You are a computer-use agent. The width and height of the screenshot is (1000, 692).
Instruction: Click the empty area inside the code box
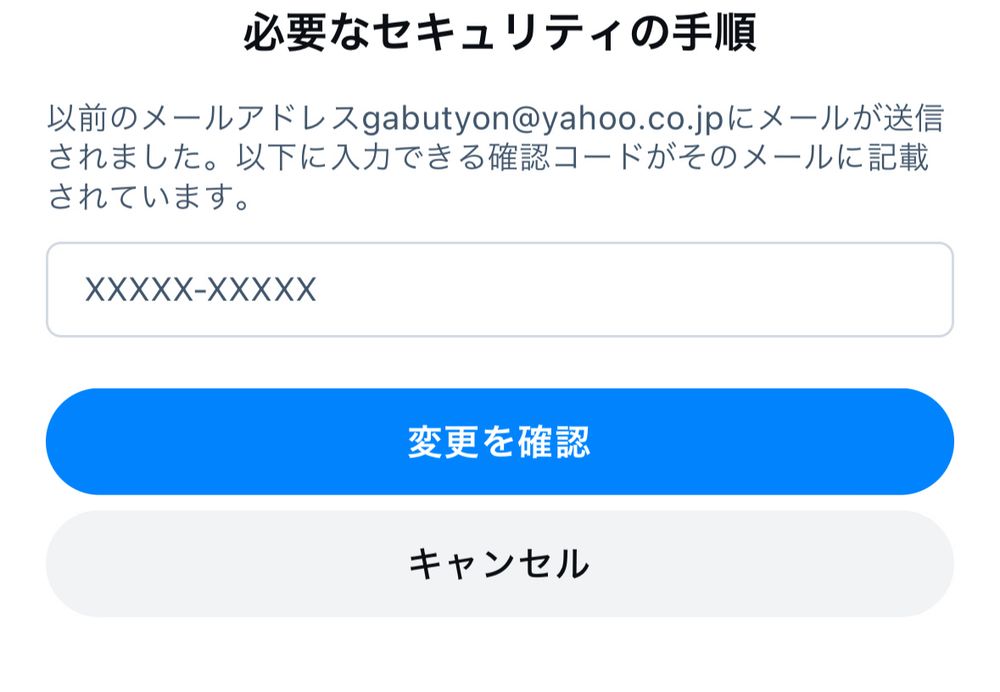point(638,290)
